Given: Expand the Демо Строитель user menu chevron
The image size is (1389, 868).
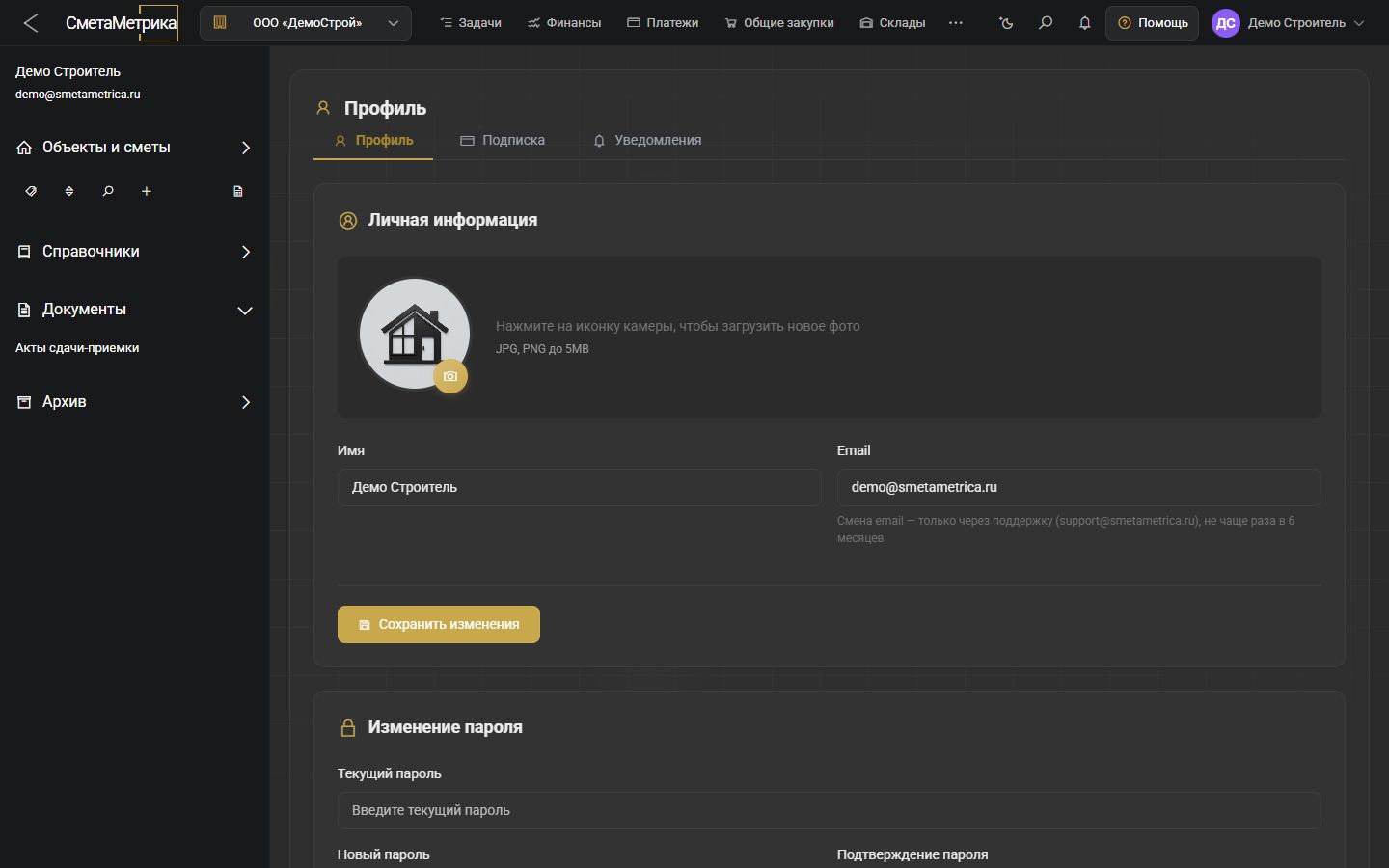Looking at the screenshot, I should (x=1359, y=23).
